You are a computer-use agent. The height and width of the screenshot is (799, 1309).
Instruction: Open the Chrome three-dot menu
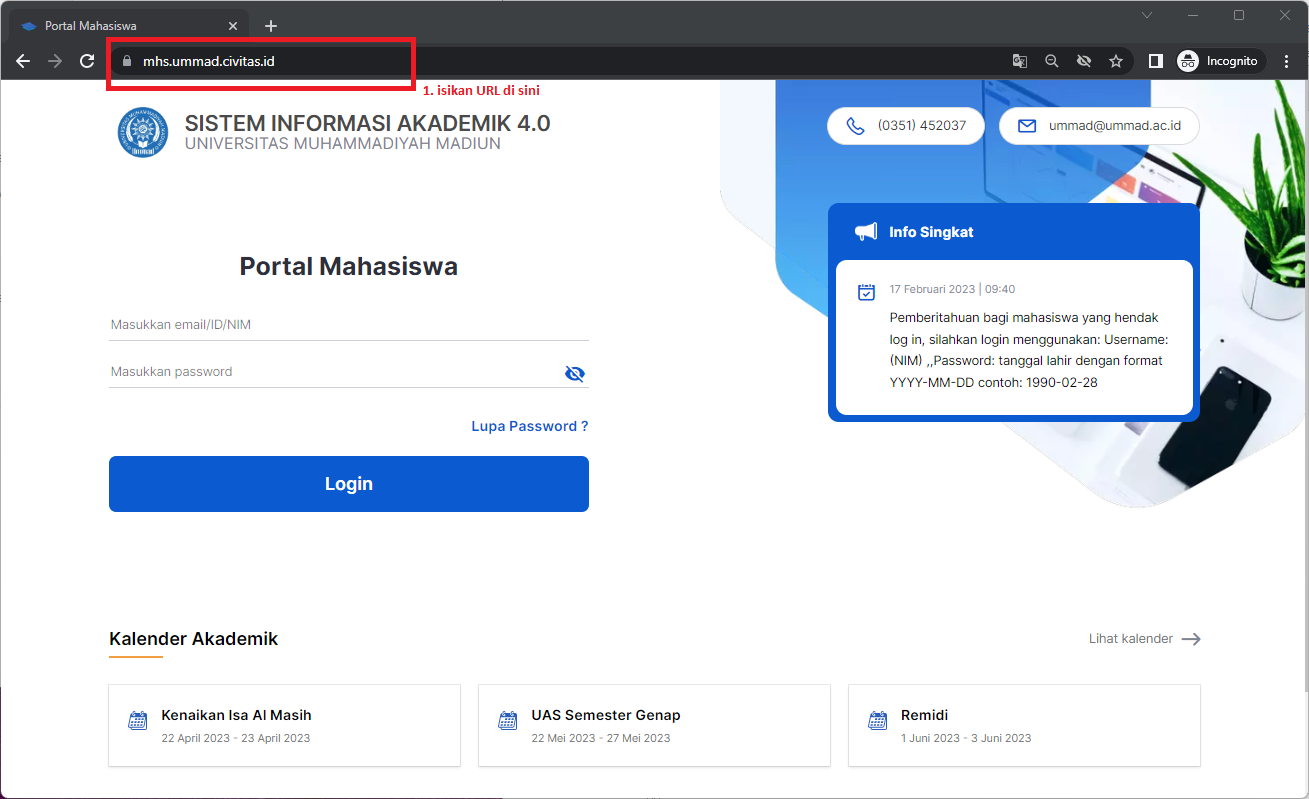point(1286,61)
